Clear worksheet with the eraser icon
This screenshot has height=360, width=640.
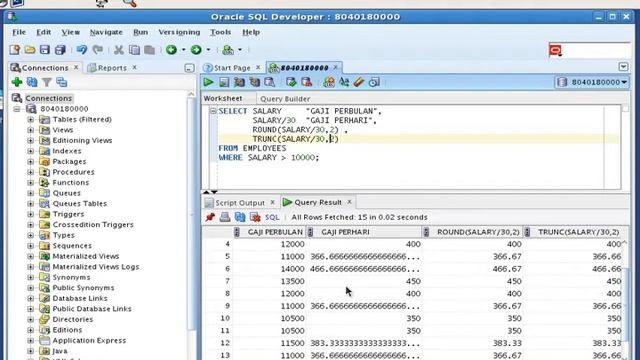click(x=359, y=82)
